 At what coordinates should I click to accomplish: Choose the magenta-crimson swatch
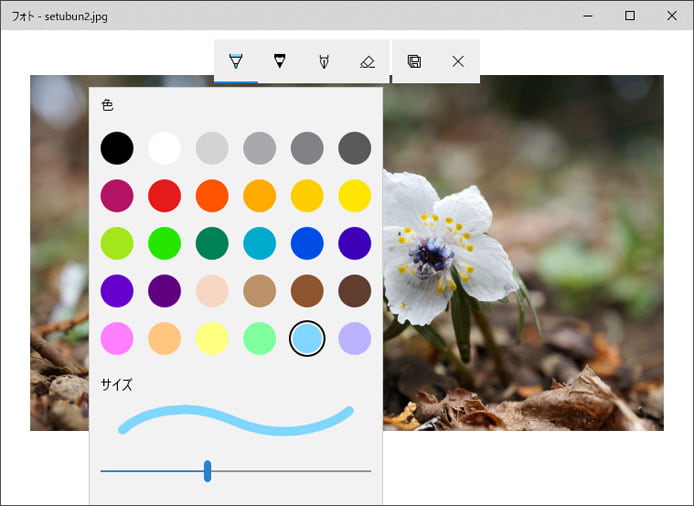point(117,196)
